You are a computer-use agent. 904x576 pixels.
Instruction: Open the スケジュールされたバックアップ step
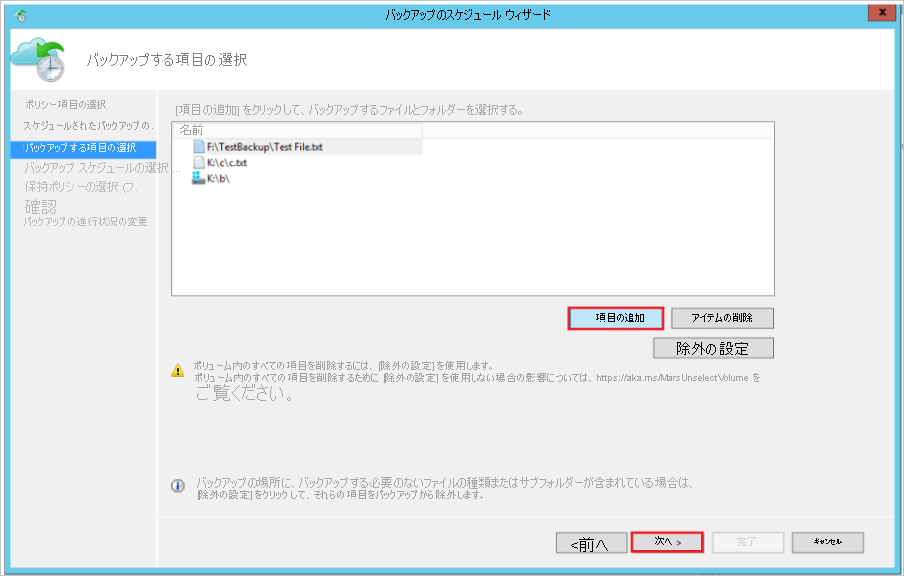88,126
